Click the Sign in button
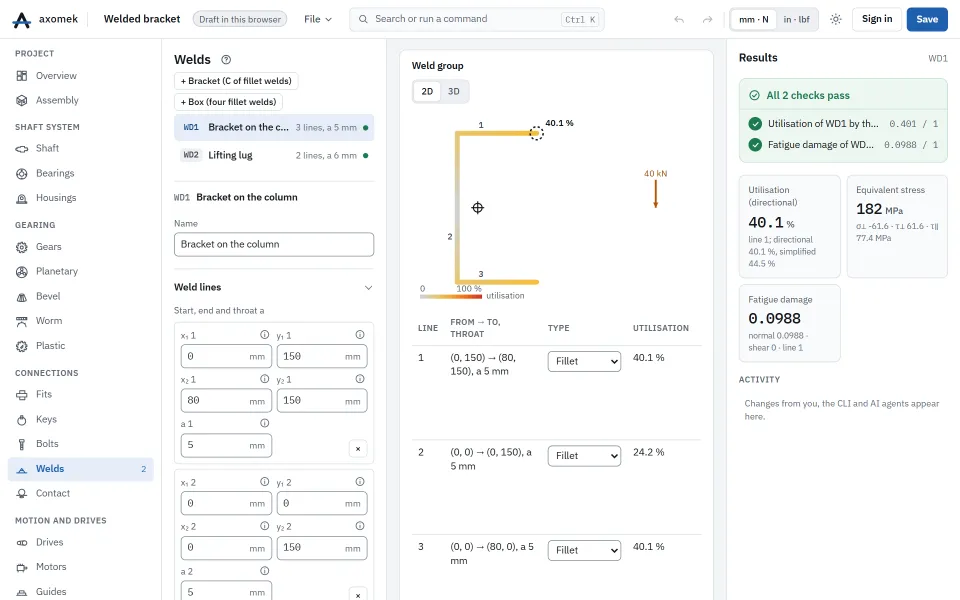Image resolution: width=960 pixels, height=600 pixels. point(877,20)
